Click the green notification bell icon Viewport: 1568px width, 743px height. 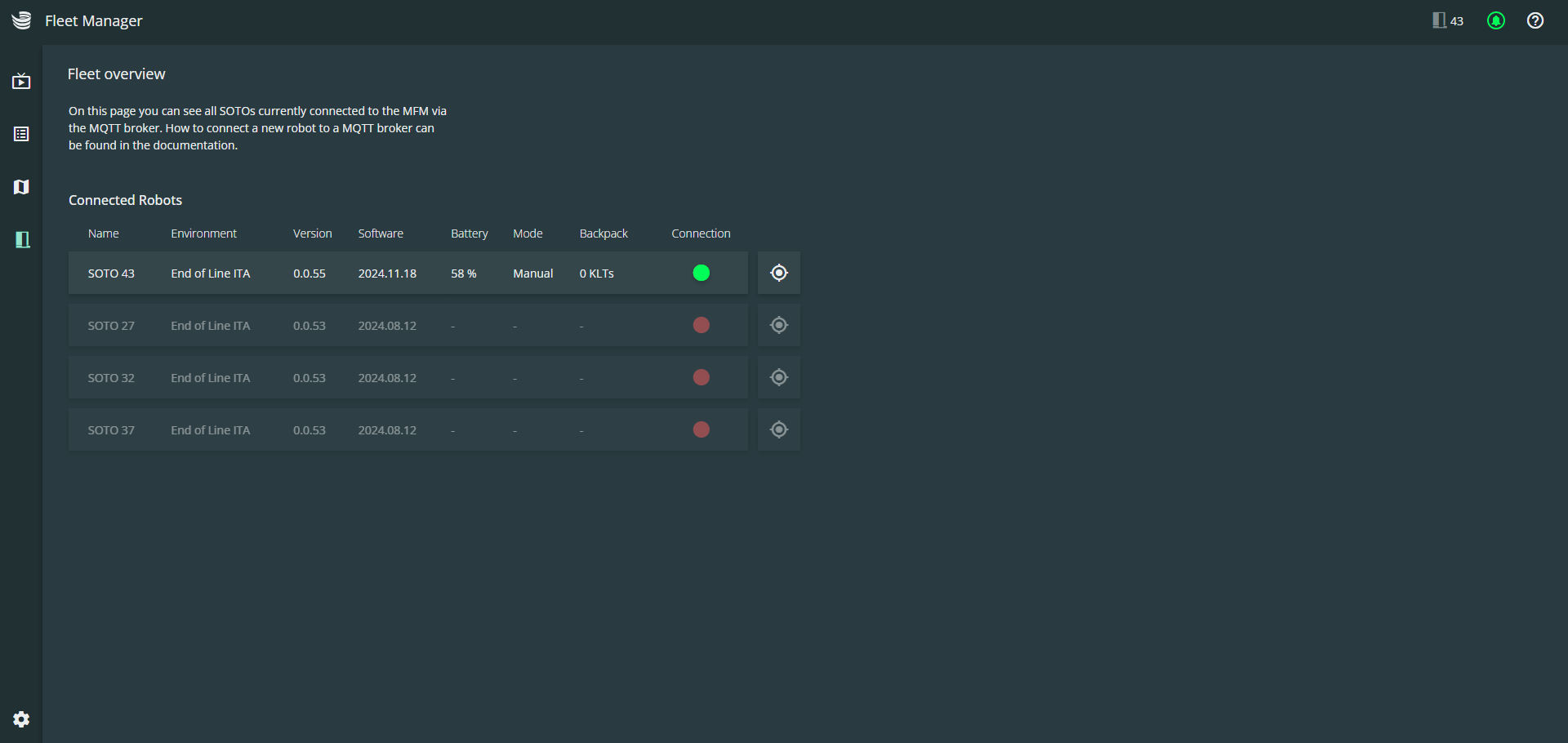tap(1496, 20)
